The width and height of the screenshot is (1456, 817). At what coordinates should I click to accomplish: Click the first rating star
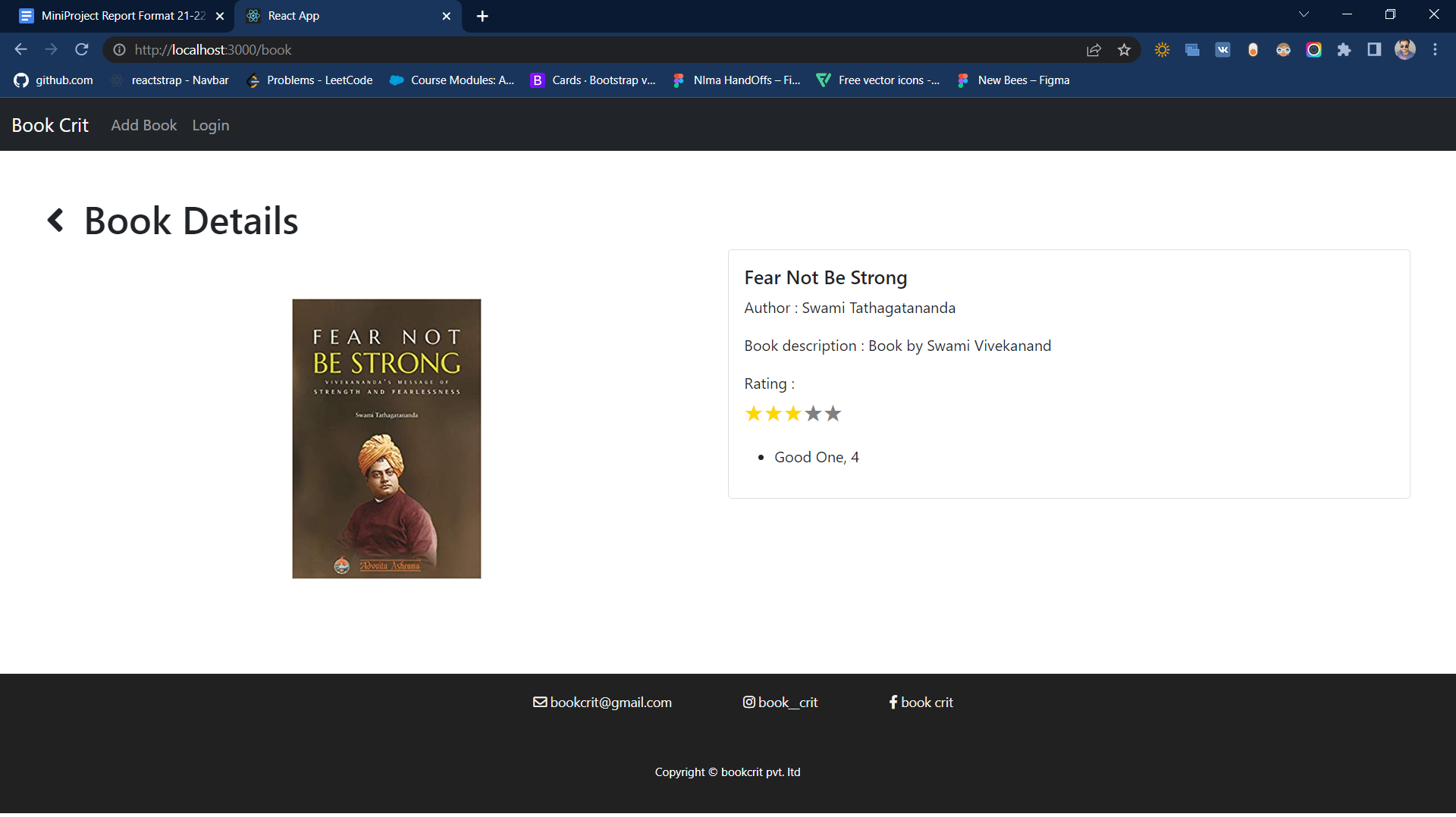[x=753, y=414]
